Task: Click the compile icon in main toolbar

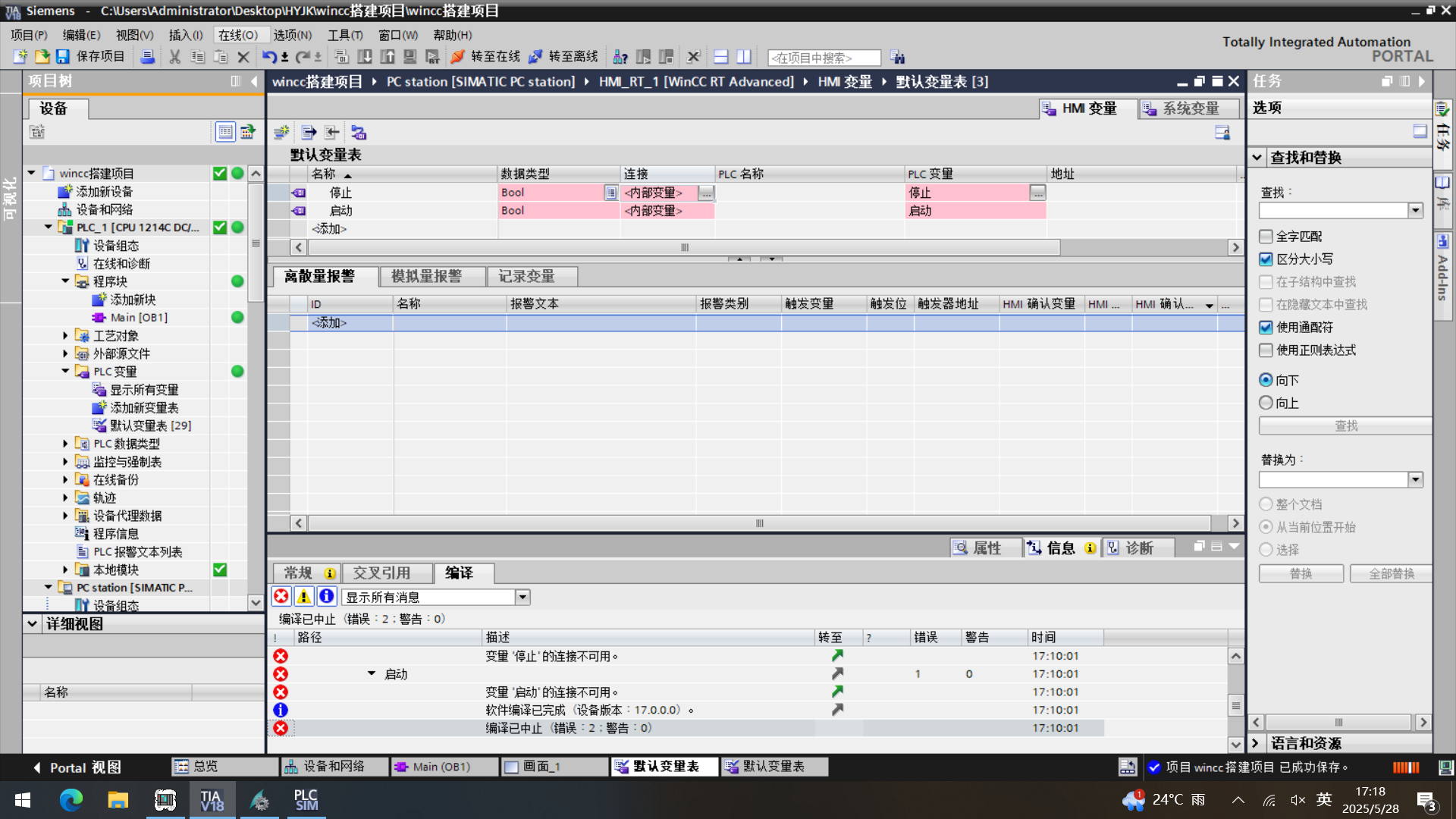Action: 342,57
